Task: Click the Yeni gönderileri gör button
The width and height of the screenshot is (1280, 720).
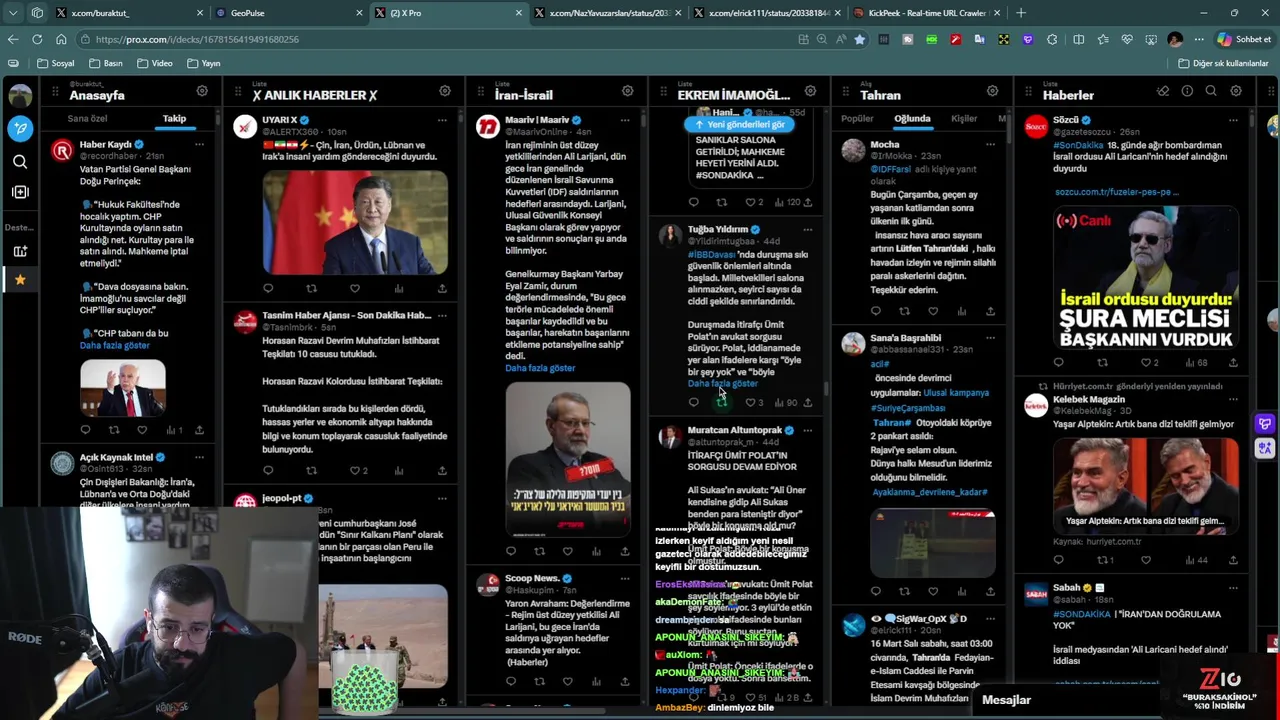Action: 739,125
